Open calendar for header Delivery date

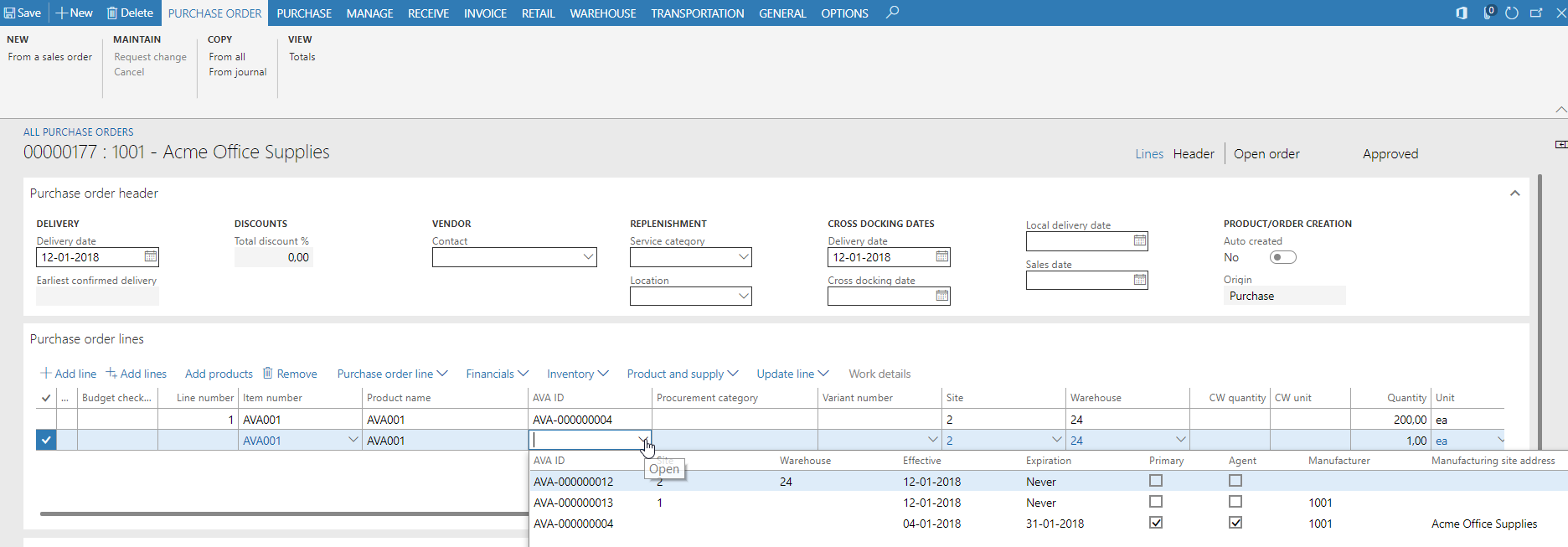(x=150, y=256)
